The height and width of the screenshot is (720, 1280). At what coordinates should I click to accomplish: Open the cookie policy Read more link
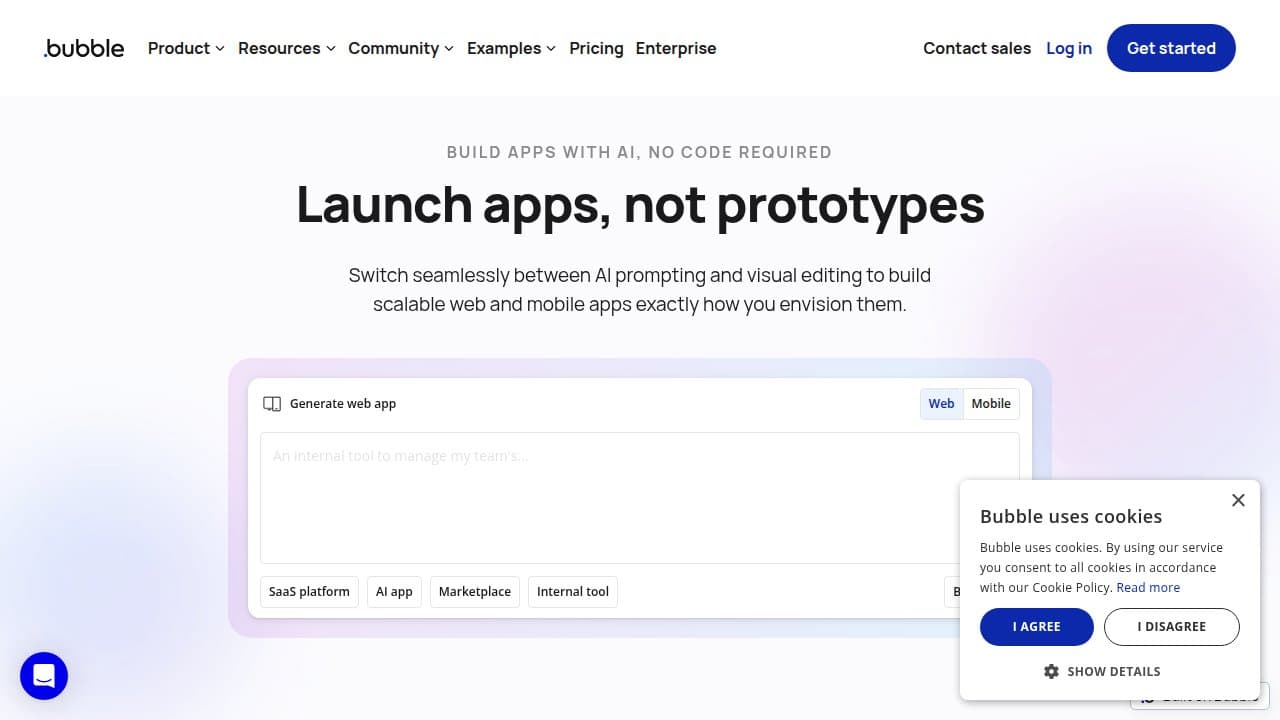1148,588
